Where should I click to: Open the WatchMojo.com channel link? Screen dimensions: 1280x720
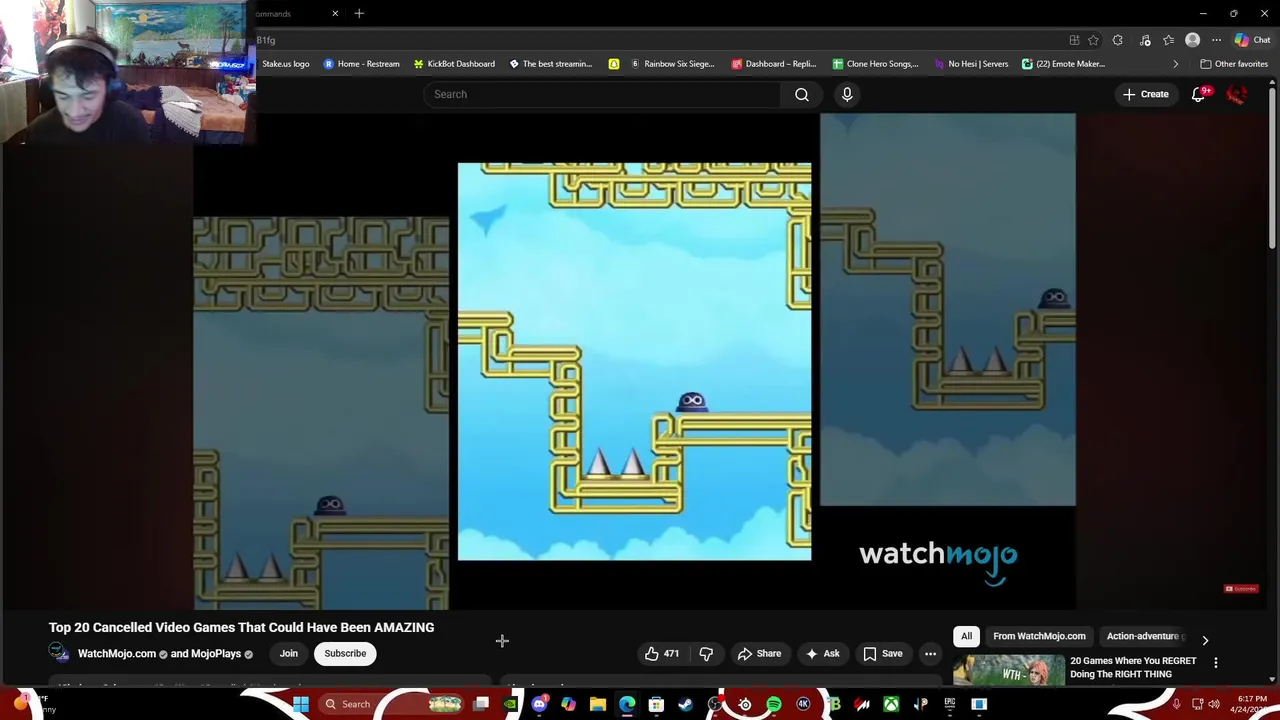point(117,654)
